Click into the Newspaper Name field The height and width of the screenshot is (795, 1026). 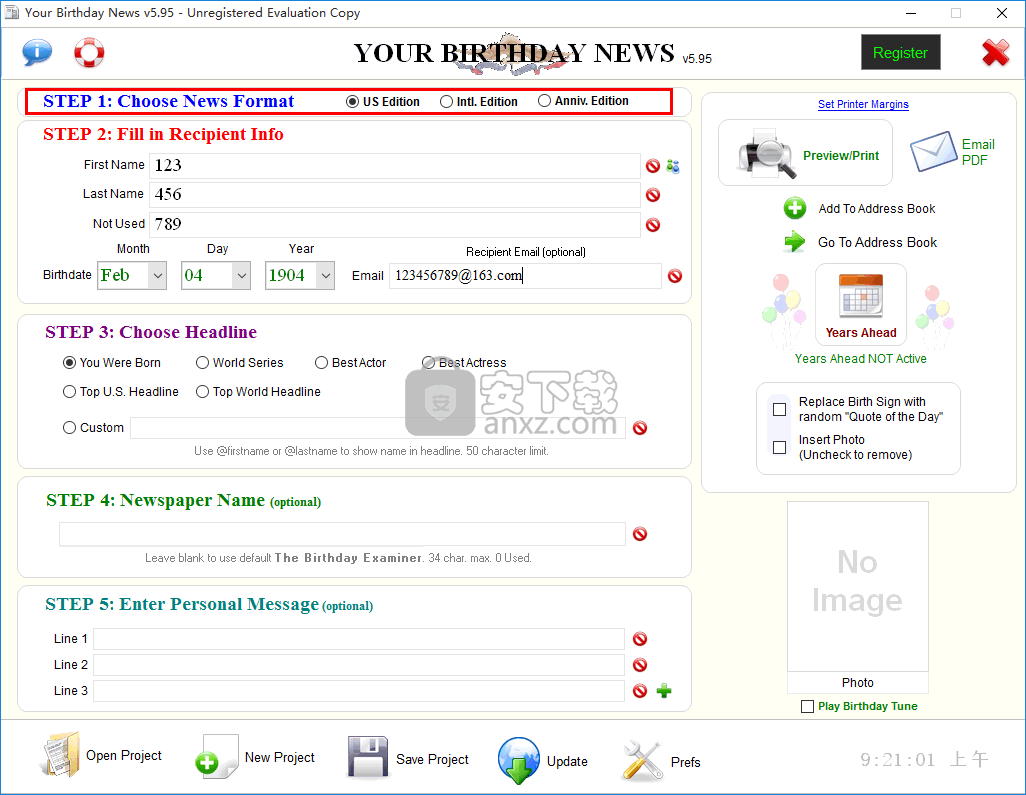tap(342, 534)
